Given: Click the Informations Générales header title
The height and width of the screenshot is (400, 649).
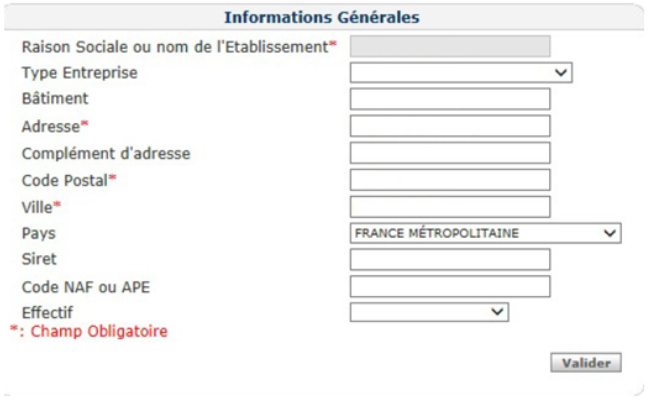Looking at the screenshot, I should pyautogui.click(x=321, y=17).
